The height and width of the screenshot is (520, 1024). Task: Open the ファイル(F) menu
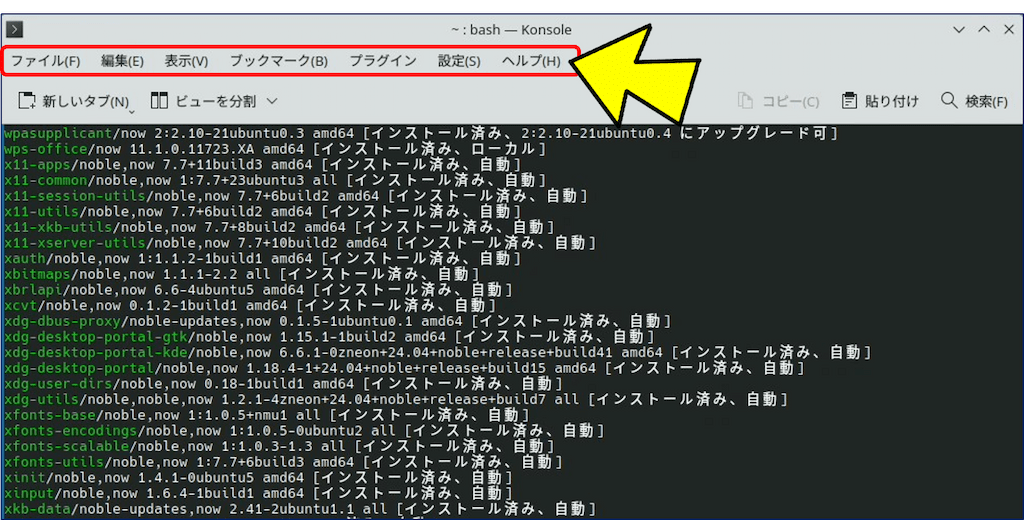click(x=45, y=61)
